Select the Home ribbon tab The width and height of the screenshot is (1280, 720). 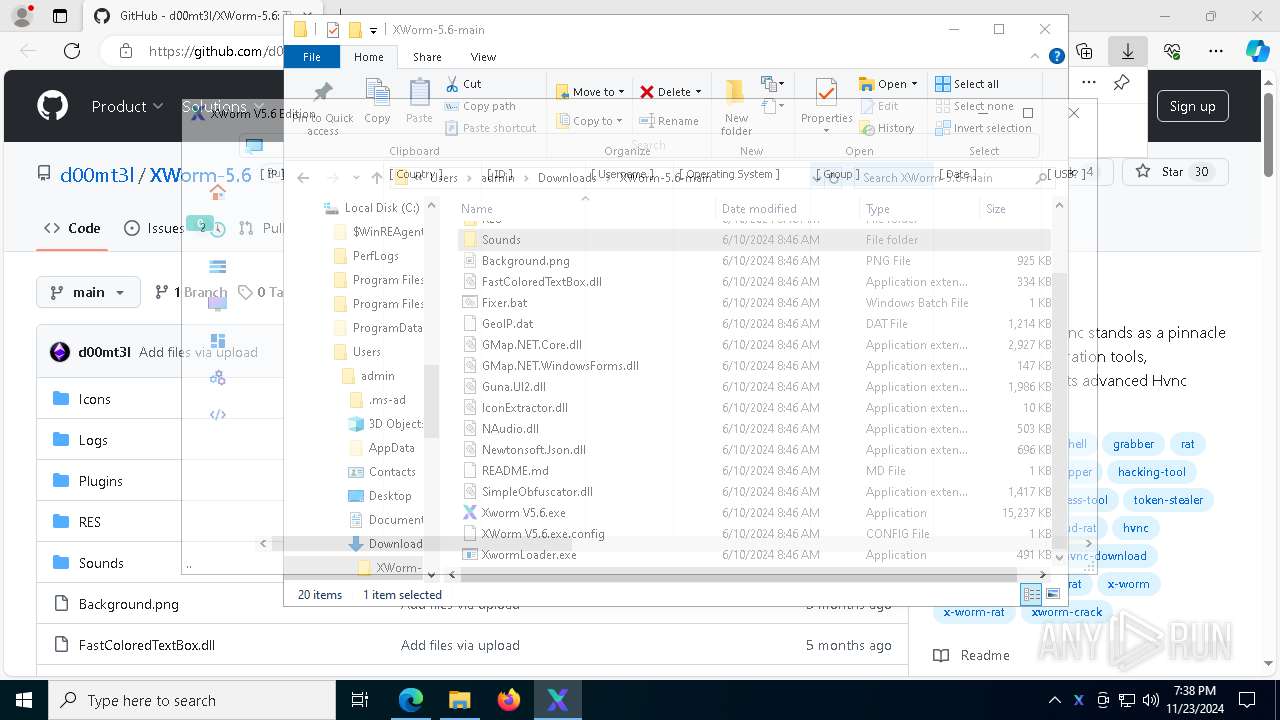[369, 57]
